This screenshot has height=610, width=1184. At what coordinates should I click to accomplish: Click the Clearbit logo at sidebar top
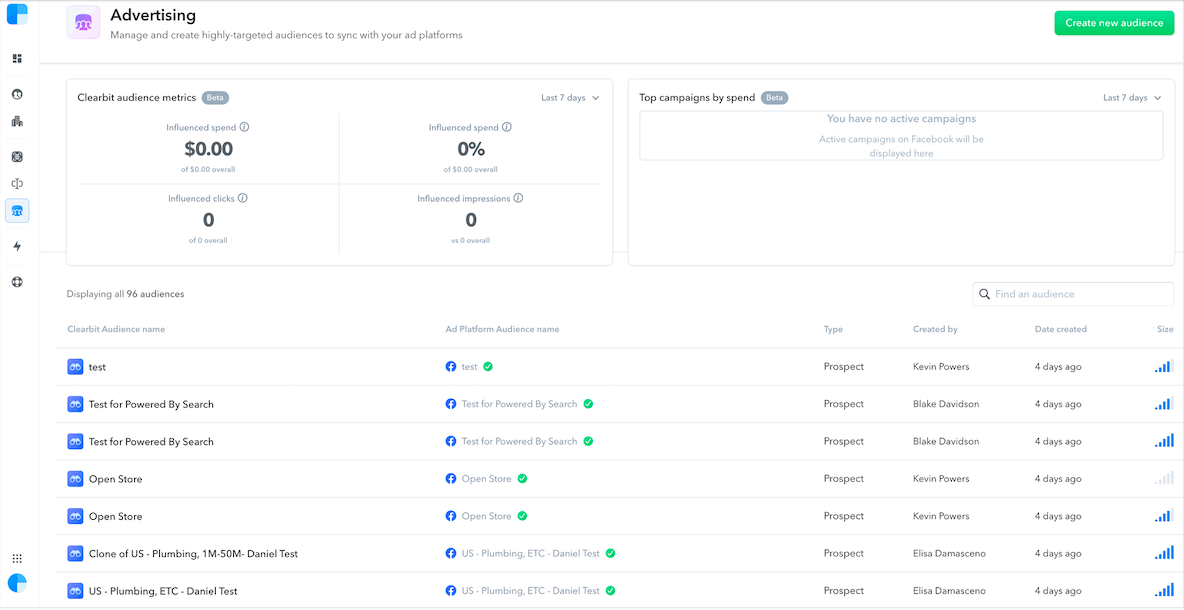[x=17, y=14]
